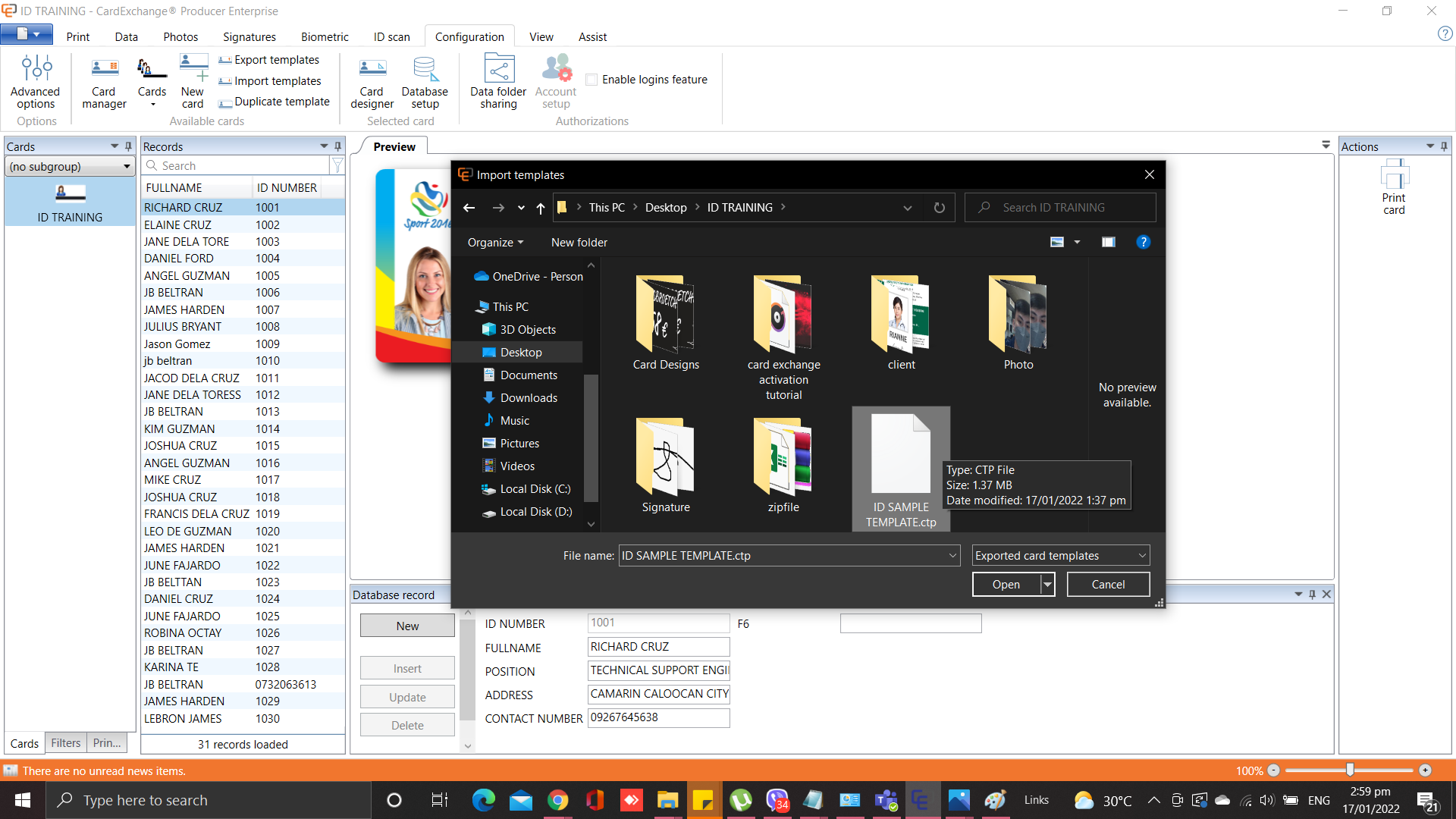The height and width of the screenshot is (819, 1456).
Task: Open the Data ribbon tab
Action: pyautogui.click(x=126, y=36)
